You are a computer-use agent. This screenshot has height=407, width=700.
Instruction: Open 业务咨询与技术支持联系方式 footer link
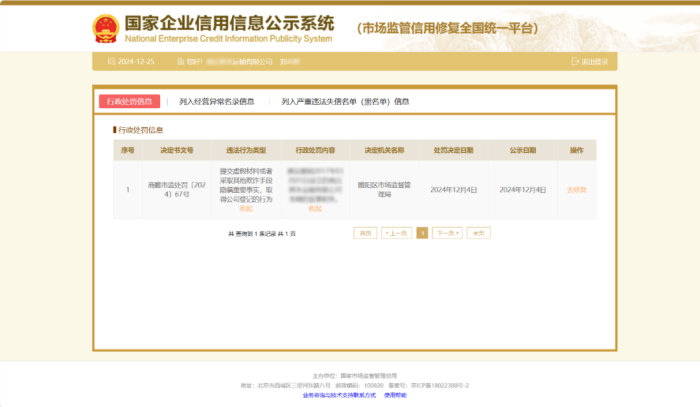pyautogui.click(x=339, y=395)
